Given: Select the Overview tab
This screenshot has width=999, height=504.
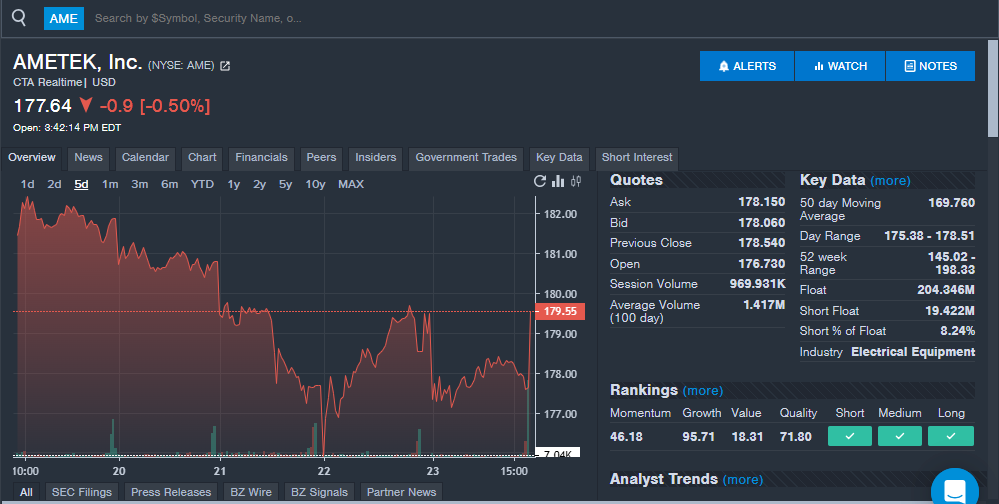Looking at the screenshot, I should 32,158.
